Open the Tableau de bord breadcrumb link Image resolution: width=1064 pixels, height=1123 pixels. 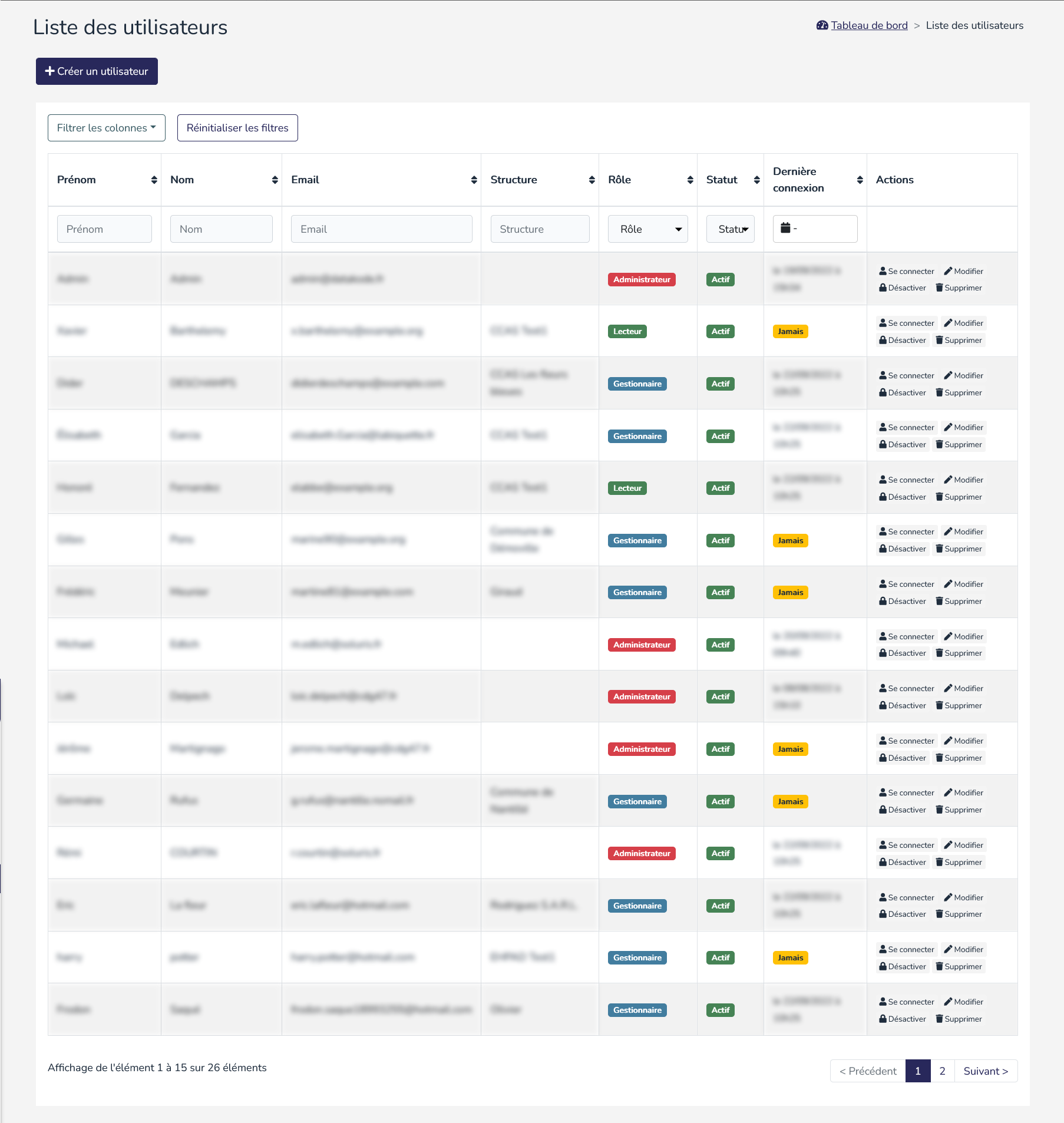tap(869, 25)
